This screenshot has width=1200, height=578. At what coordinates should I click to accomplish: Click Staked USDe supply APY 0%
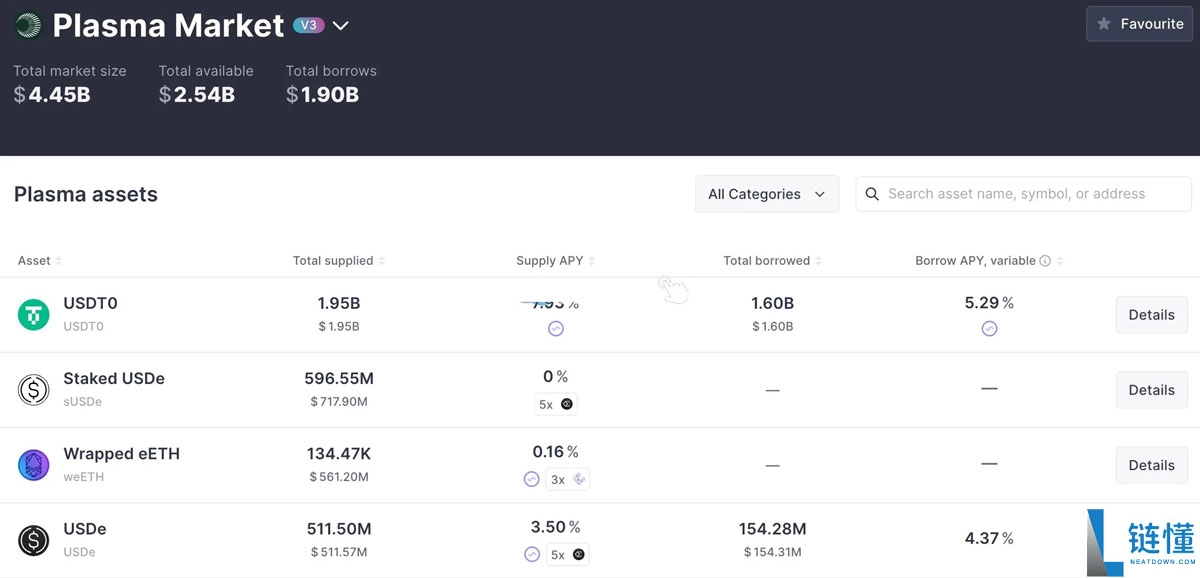pyautogui.click(x=556, y=376)
